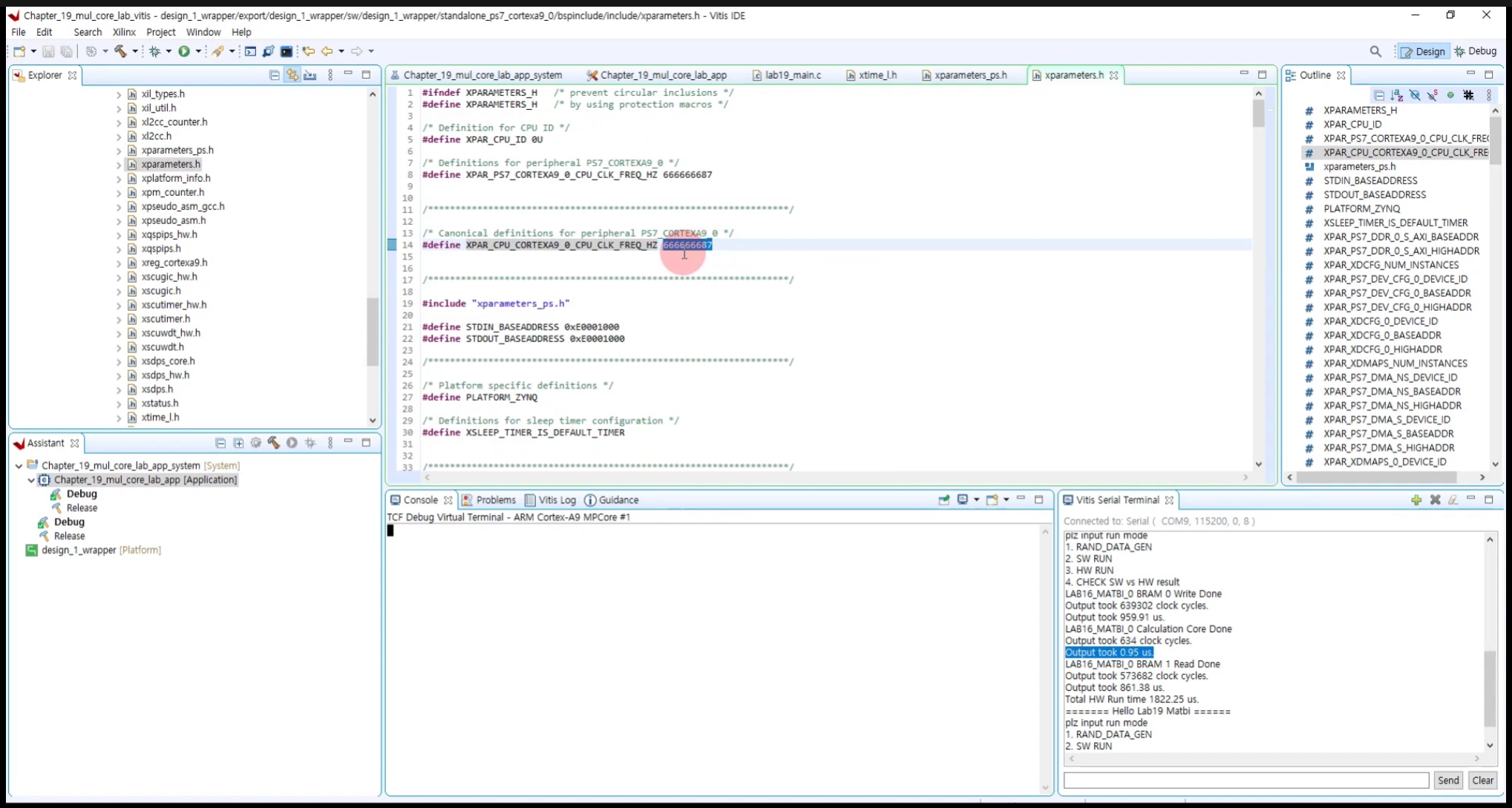Click the bug Debug launch icon

[154, 51]
